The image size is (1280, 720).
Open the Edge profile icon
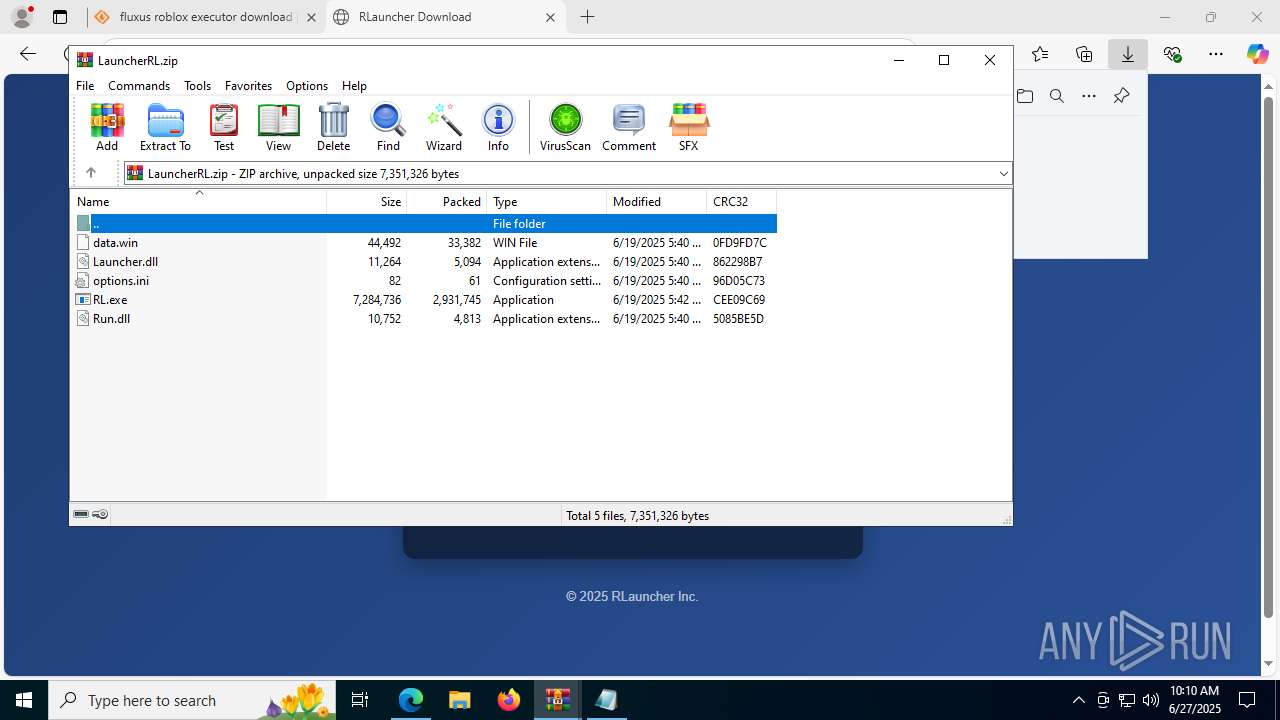tap(22, 17)
